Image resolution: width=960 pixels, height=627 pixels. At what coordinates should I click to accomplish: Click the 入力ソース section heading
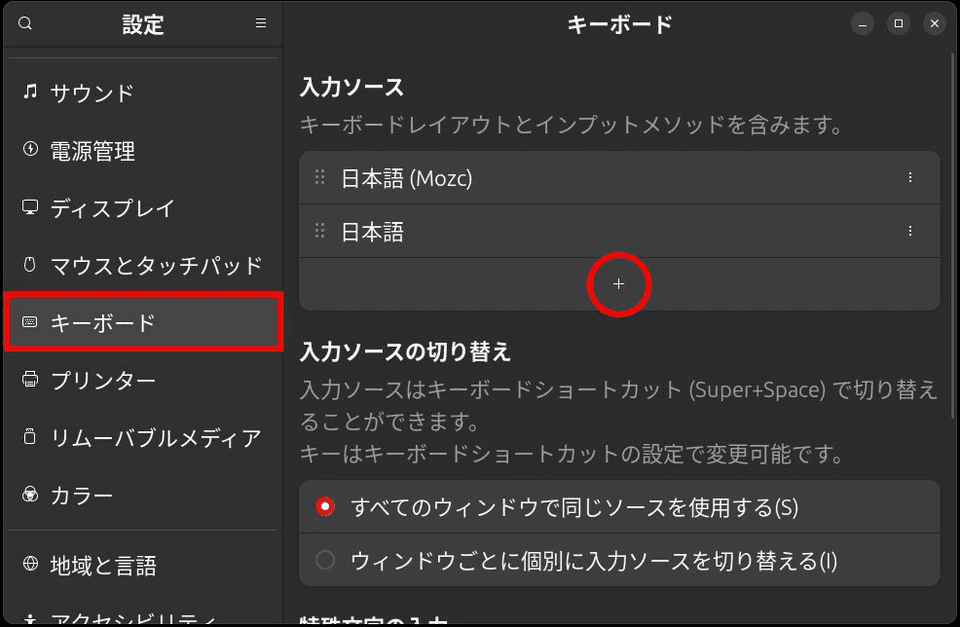pyautogui.click(x=353, y=86)
